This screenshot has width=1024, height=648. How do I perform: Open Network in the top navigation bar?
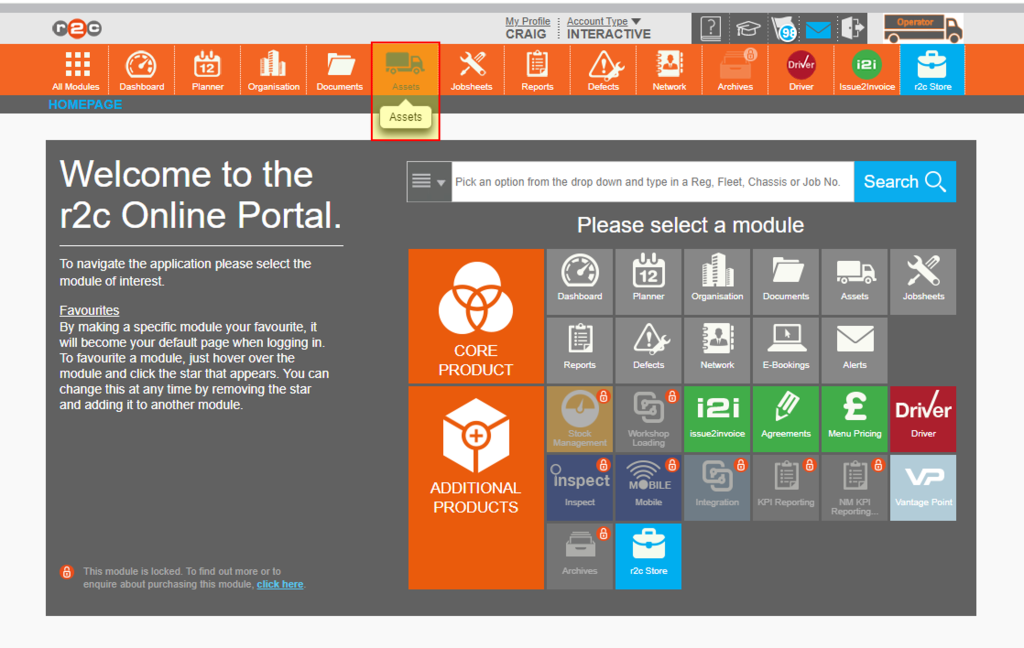pos(669,70)
